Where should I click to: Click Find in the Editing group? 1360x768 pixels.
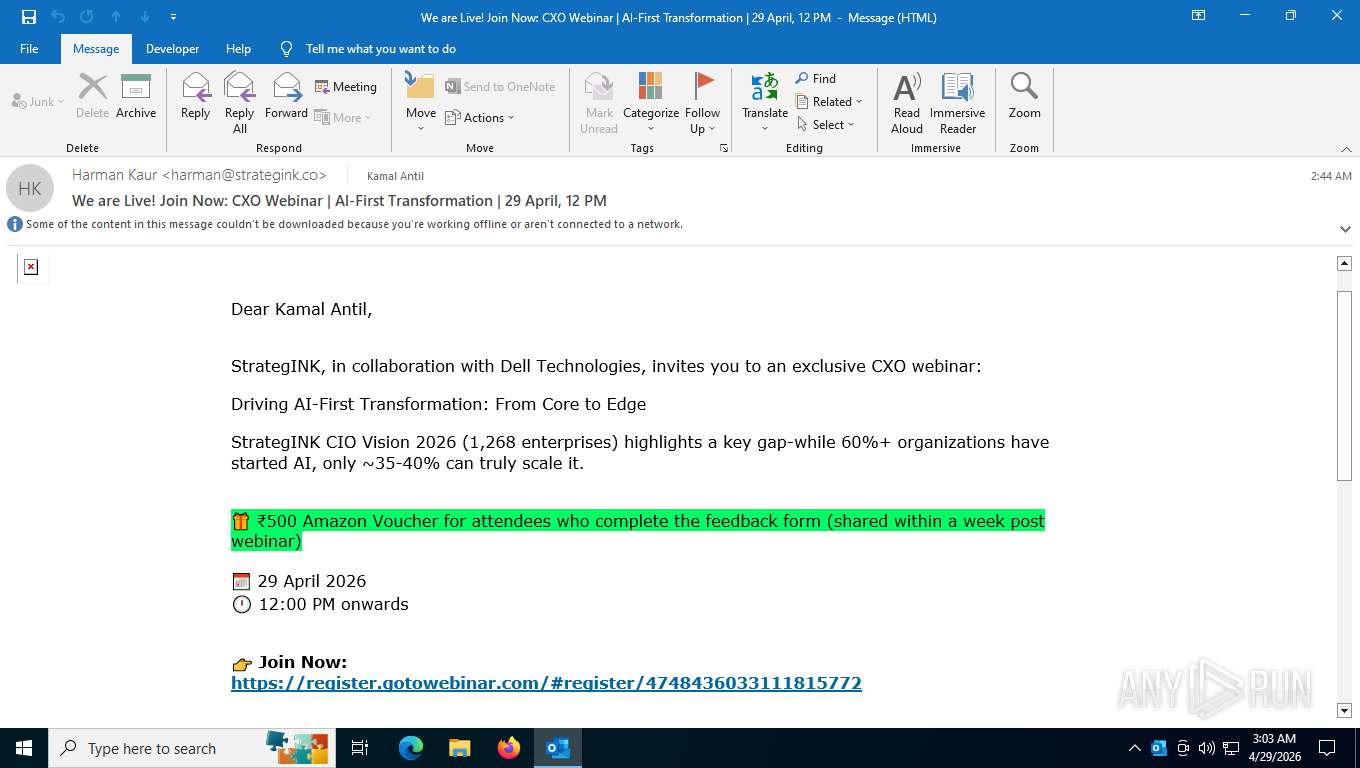[816, 78]
